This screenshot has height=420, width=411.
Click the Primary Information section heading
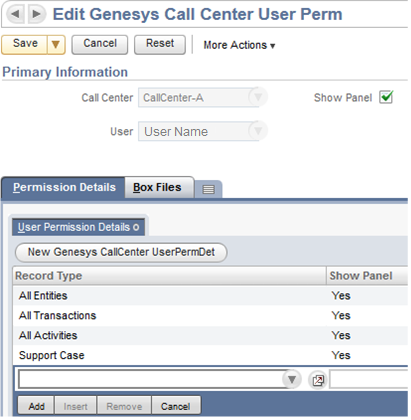point(65,72)
